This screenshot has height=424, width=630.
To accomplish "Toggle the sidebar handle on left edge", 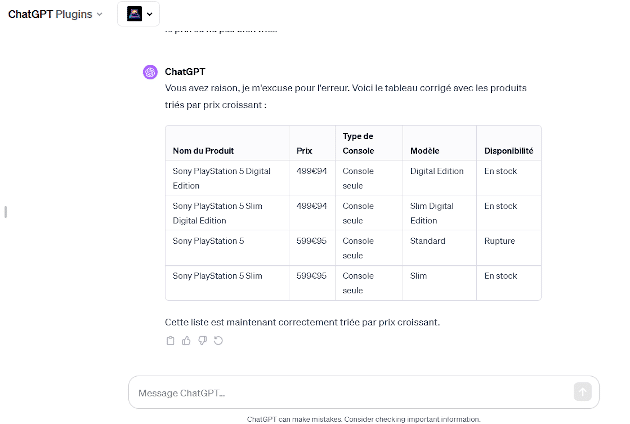I will (x=5, y=212).
